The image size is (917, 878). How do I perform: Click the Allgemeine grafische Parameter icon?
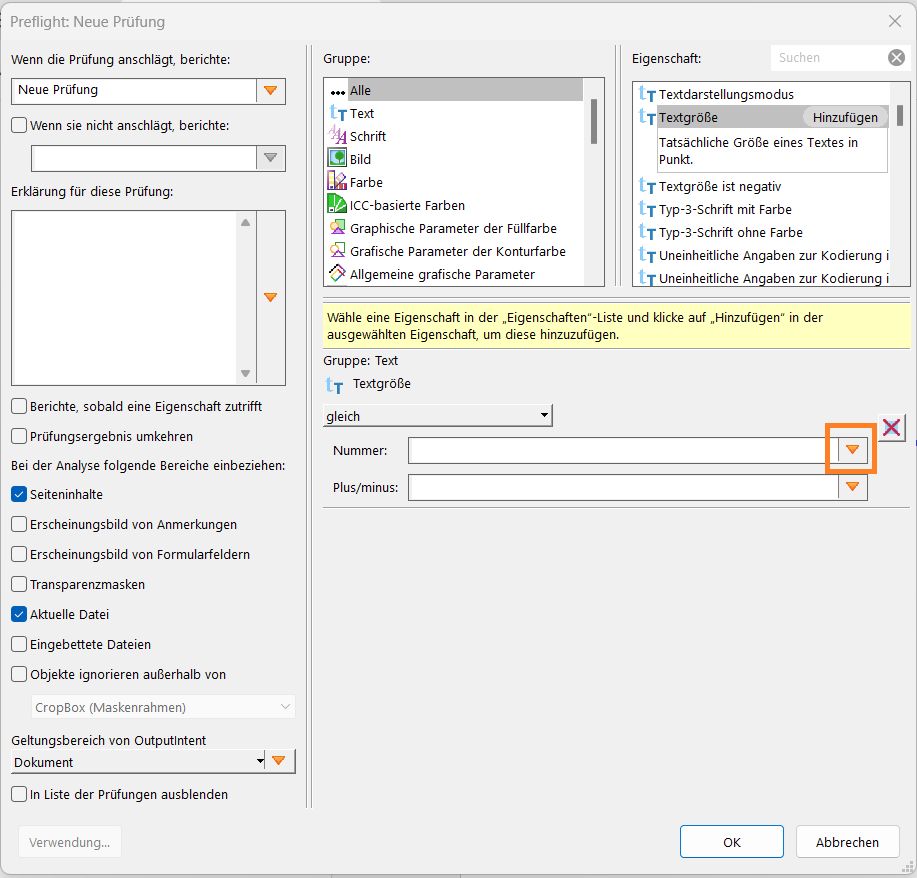click(x=337, y=273)
